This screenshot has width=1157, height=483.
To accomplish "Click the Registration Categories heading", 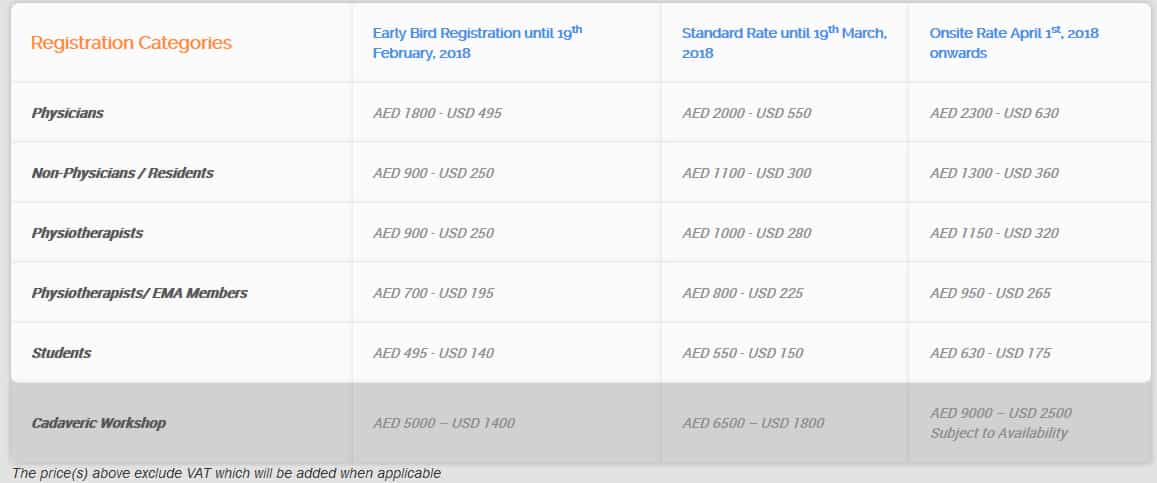I will click(x=131, y=43).
